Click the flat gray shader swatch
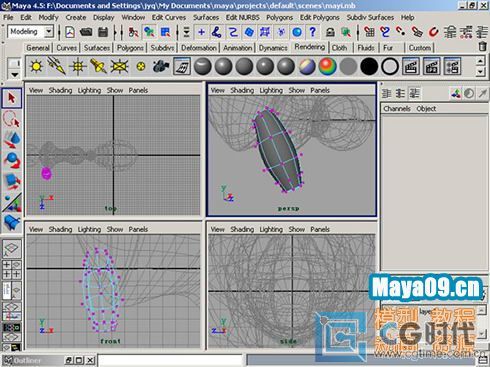The width and height of the screenshot is (490, 367). (348, 66)
